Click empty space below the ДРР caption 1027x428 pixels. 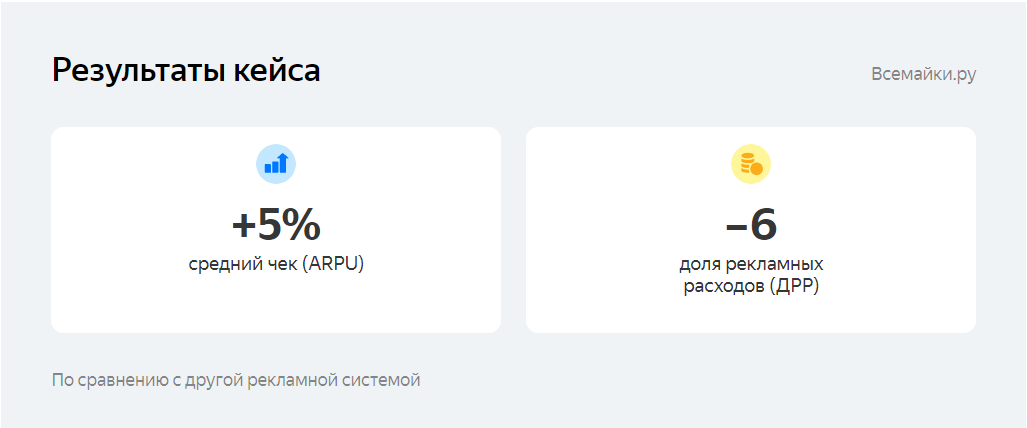point(750,315)
